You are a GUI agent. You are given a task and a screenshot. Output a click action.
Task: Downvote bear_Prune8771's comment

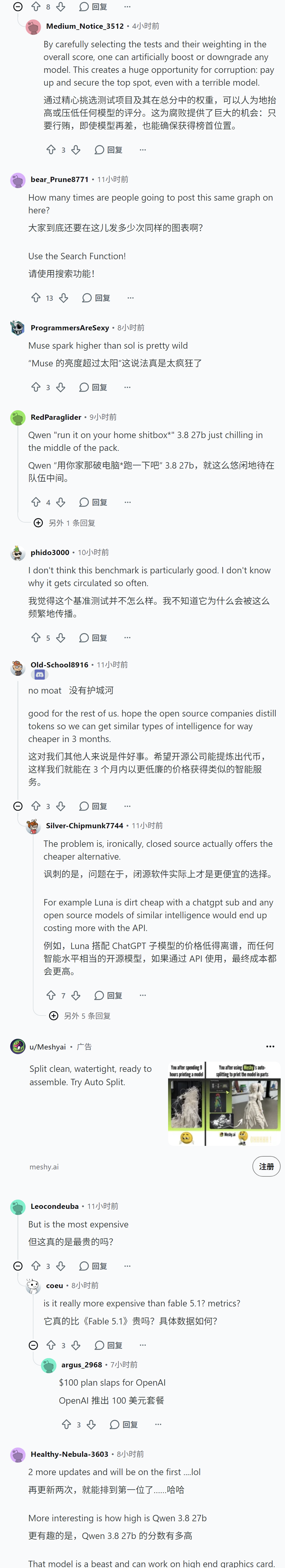[x=63, y=298]
